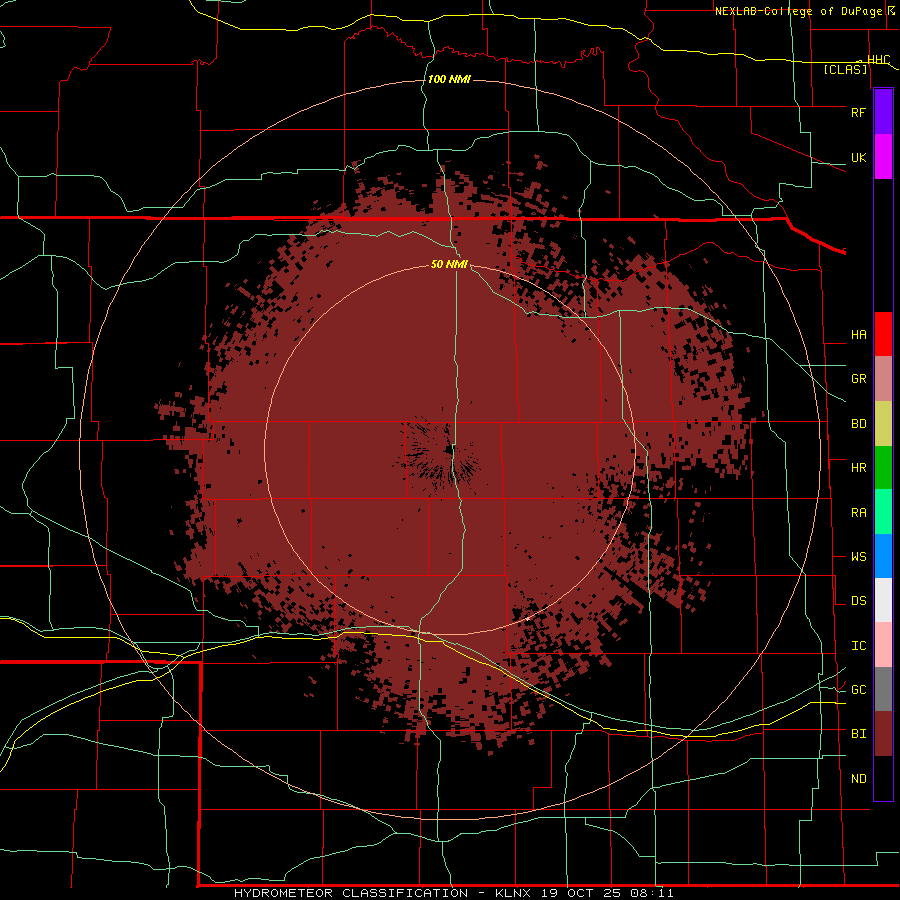Click the UK legend label
The image size is (900, 900).
tap(858, 157)
